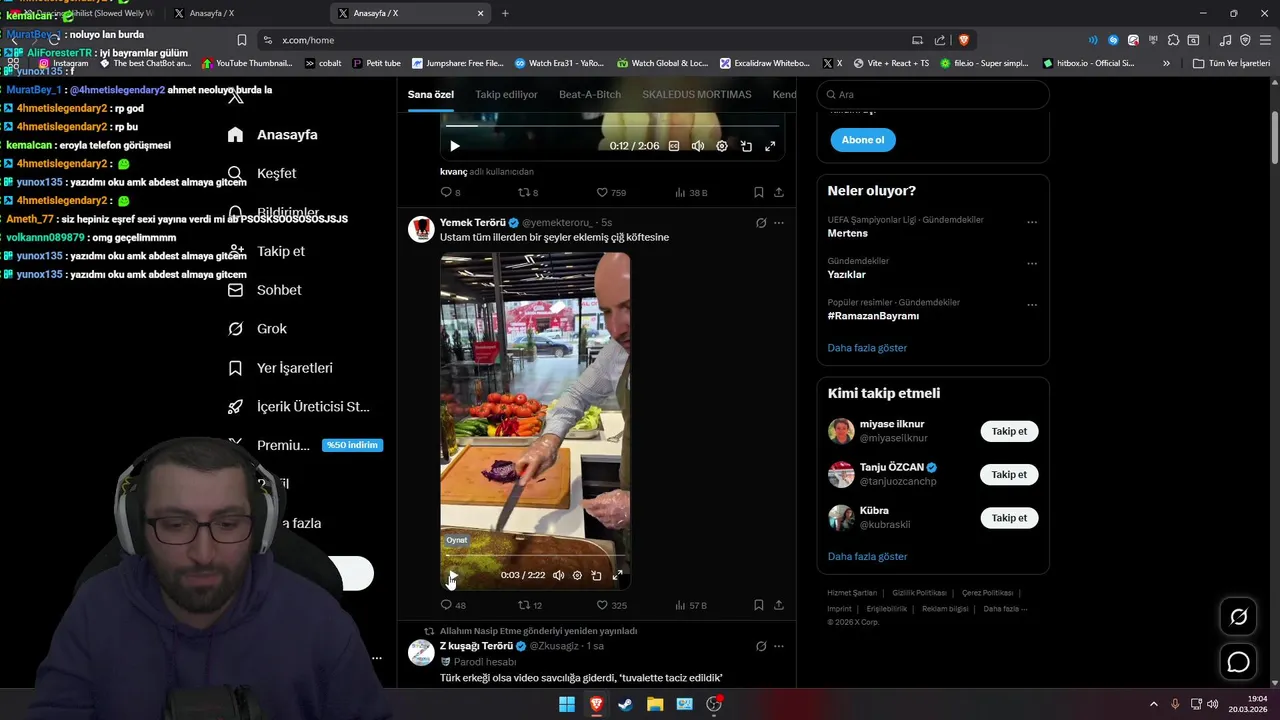The image size is (1280, 720).
Task: Reply to the Yemek Terörü post (48)
Action: pos(453,605)
